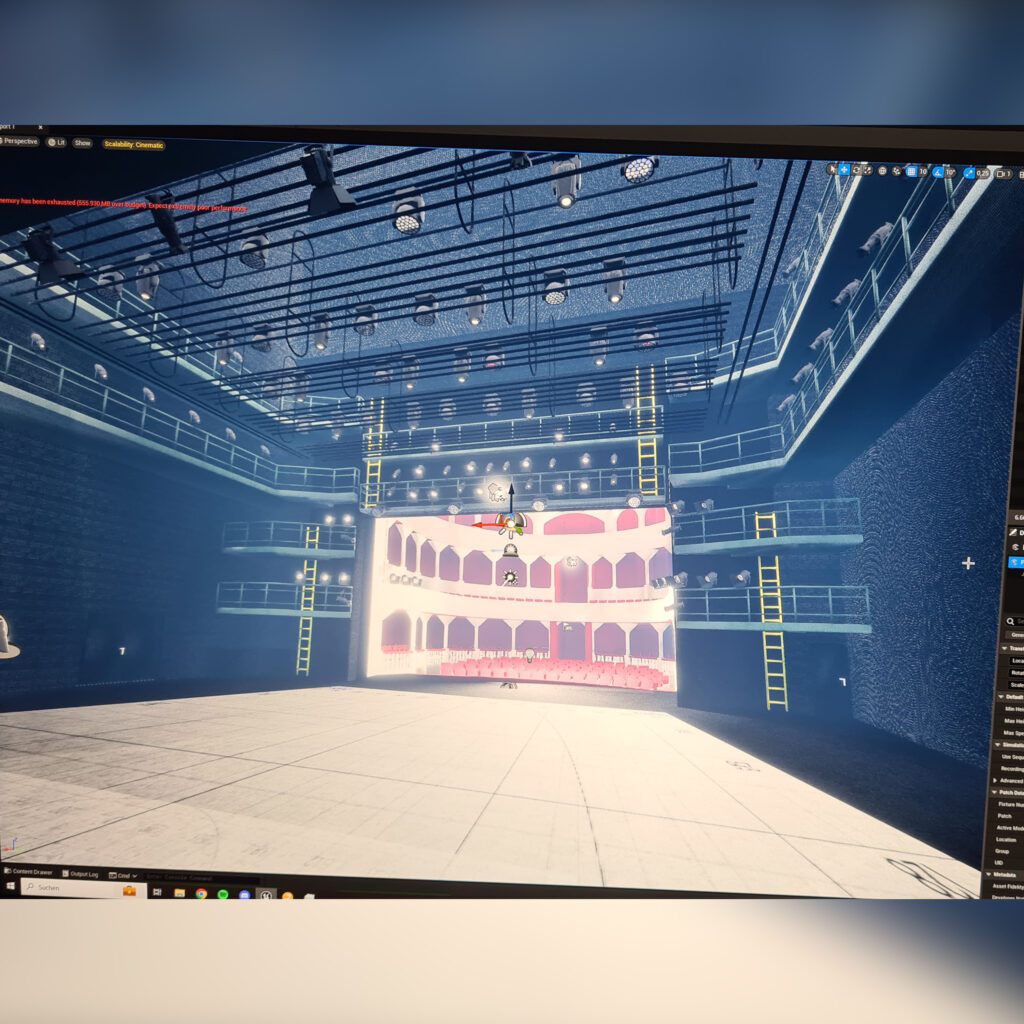Click the viewport maximize/layout button
Screen dimensions: 1024x1024
tap(1021, 174)
